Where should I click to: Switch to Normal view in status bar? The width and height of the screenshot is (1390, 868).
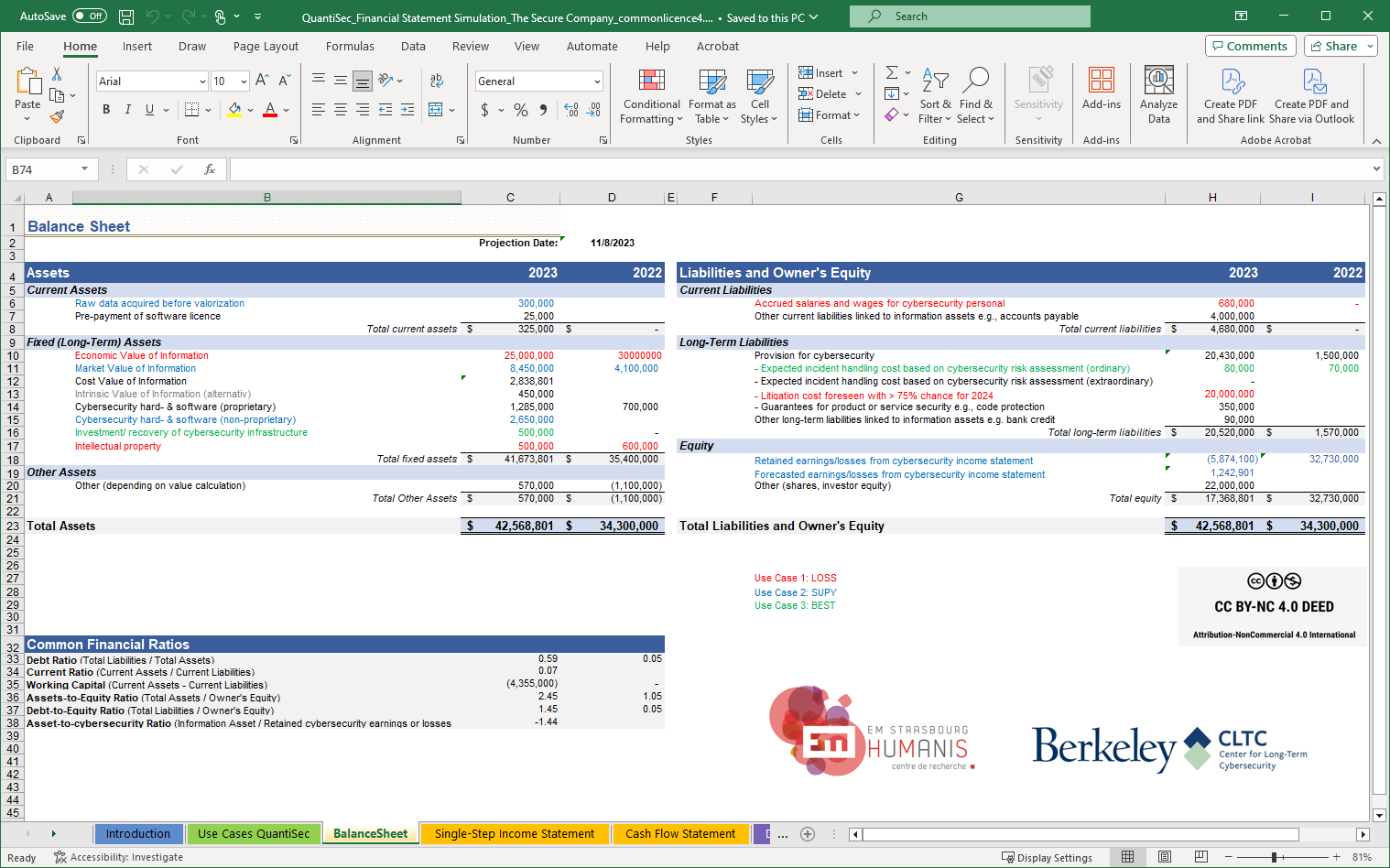pyautogui.click(x=1128, y=857)
